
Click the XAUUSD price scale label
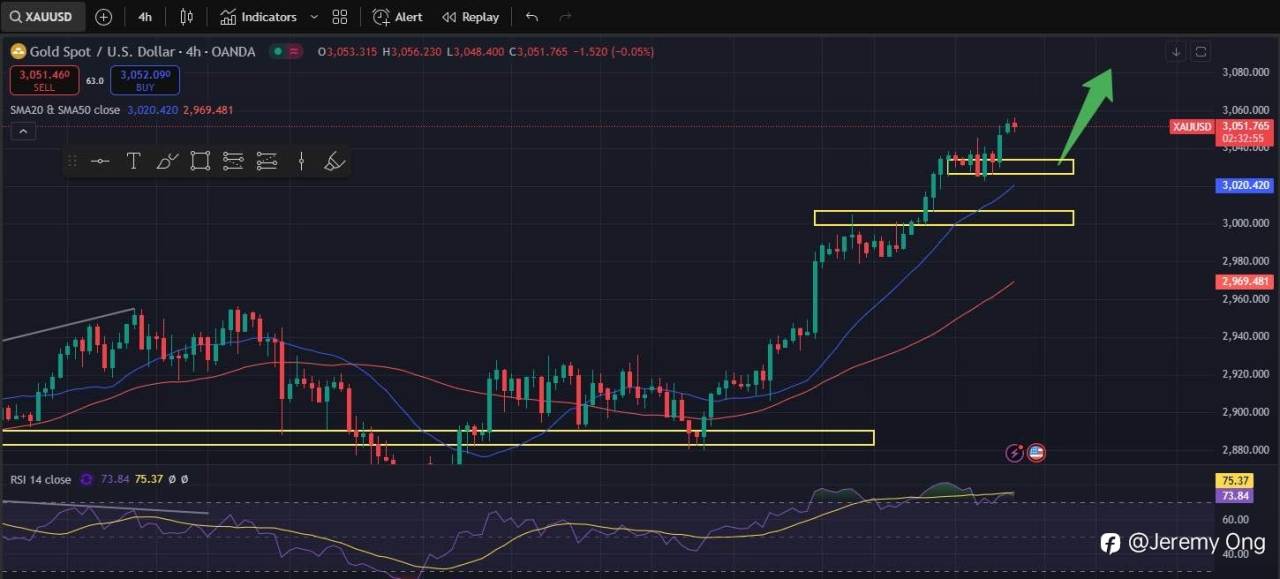[1192, 127]
